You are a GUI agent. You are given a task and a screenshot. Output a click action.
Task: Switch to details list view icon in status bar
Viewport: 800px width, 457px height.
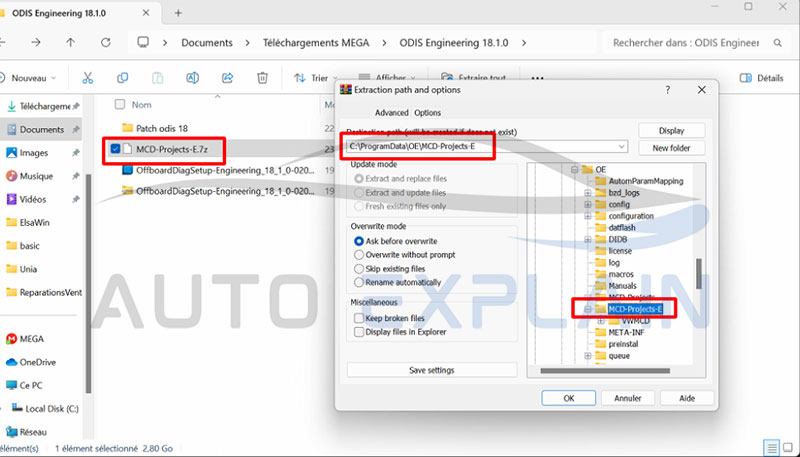coord(772,448)
